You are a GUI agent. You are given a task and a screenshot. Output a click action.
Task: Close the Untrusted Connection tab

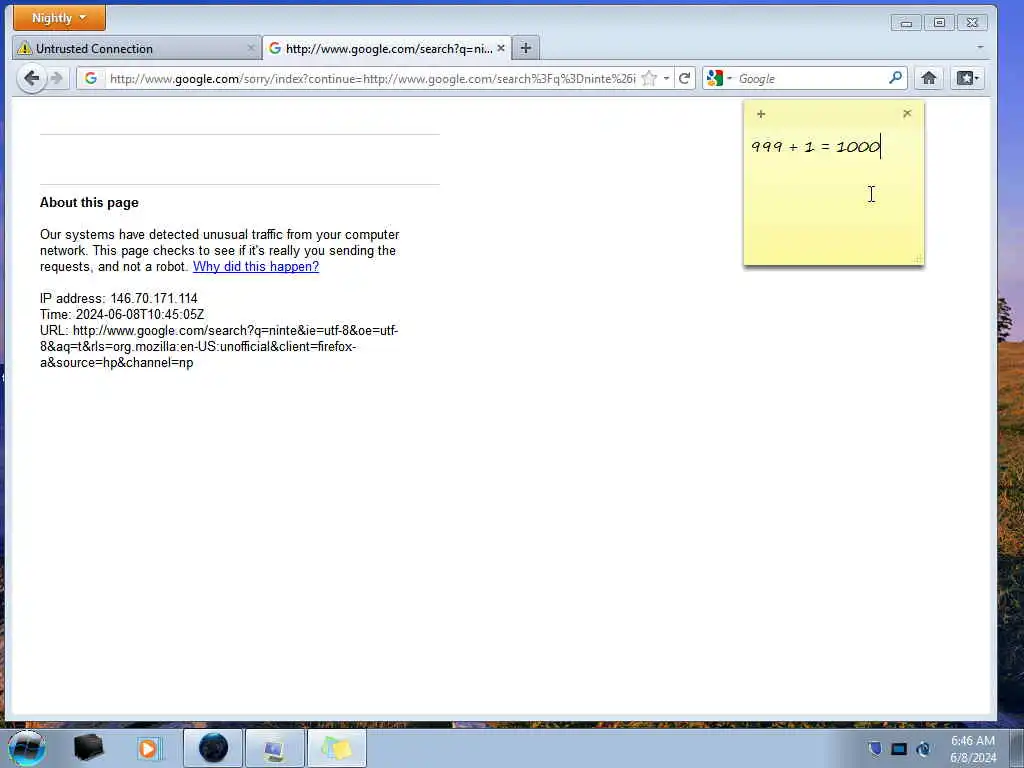tap(251, 48)
